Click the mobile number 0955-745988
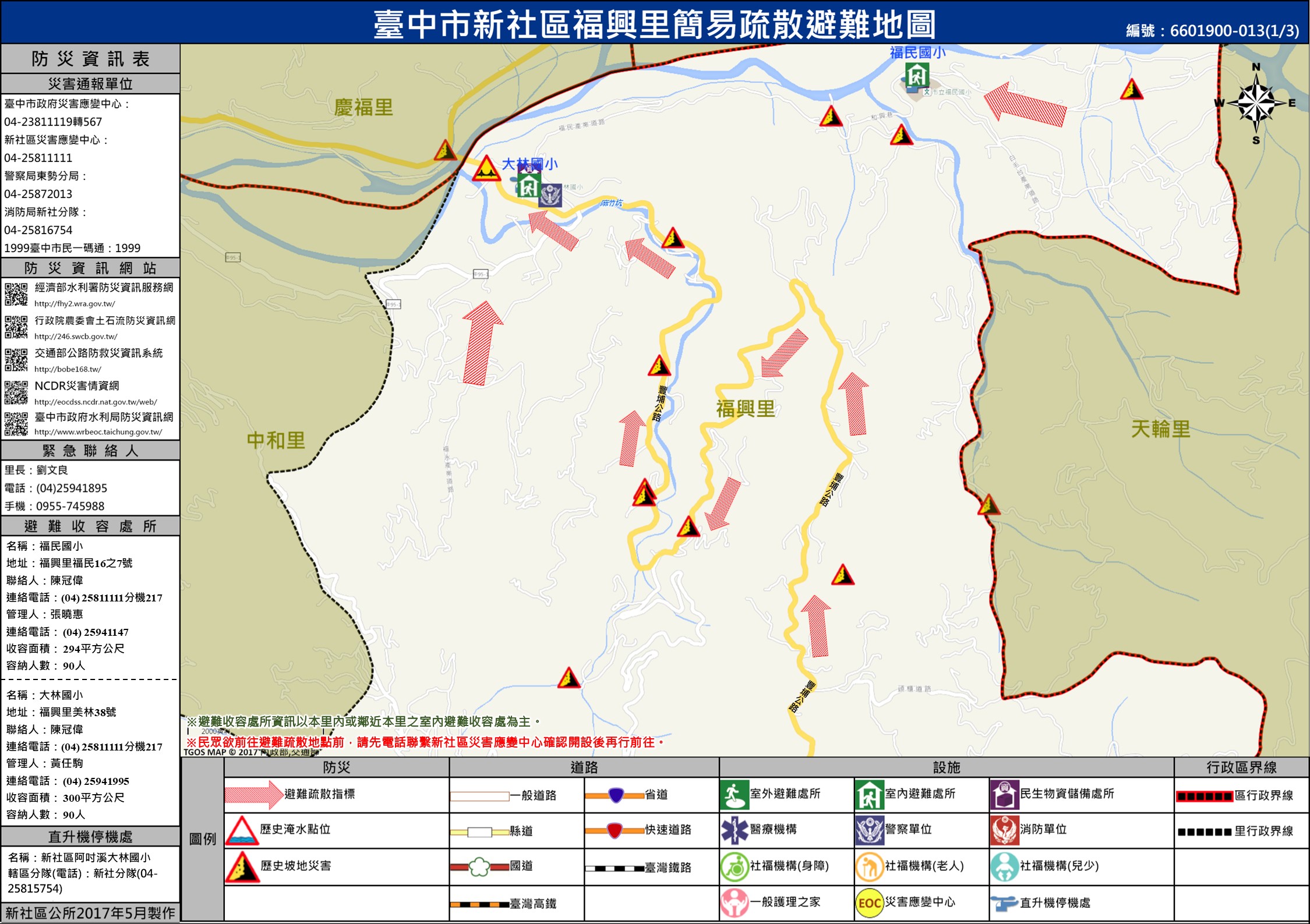Viewport: 1310px width, 924px height. 70,507
